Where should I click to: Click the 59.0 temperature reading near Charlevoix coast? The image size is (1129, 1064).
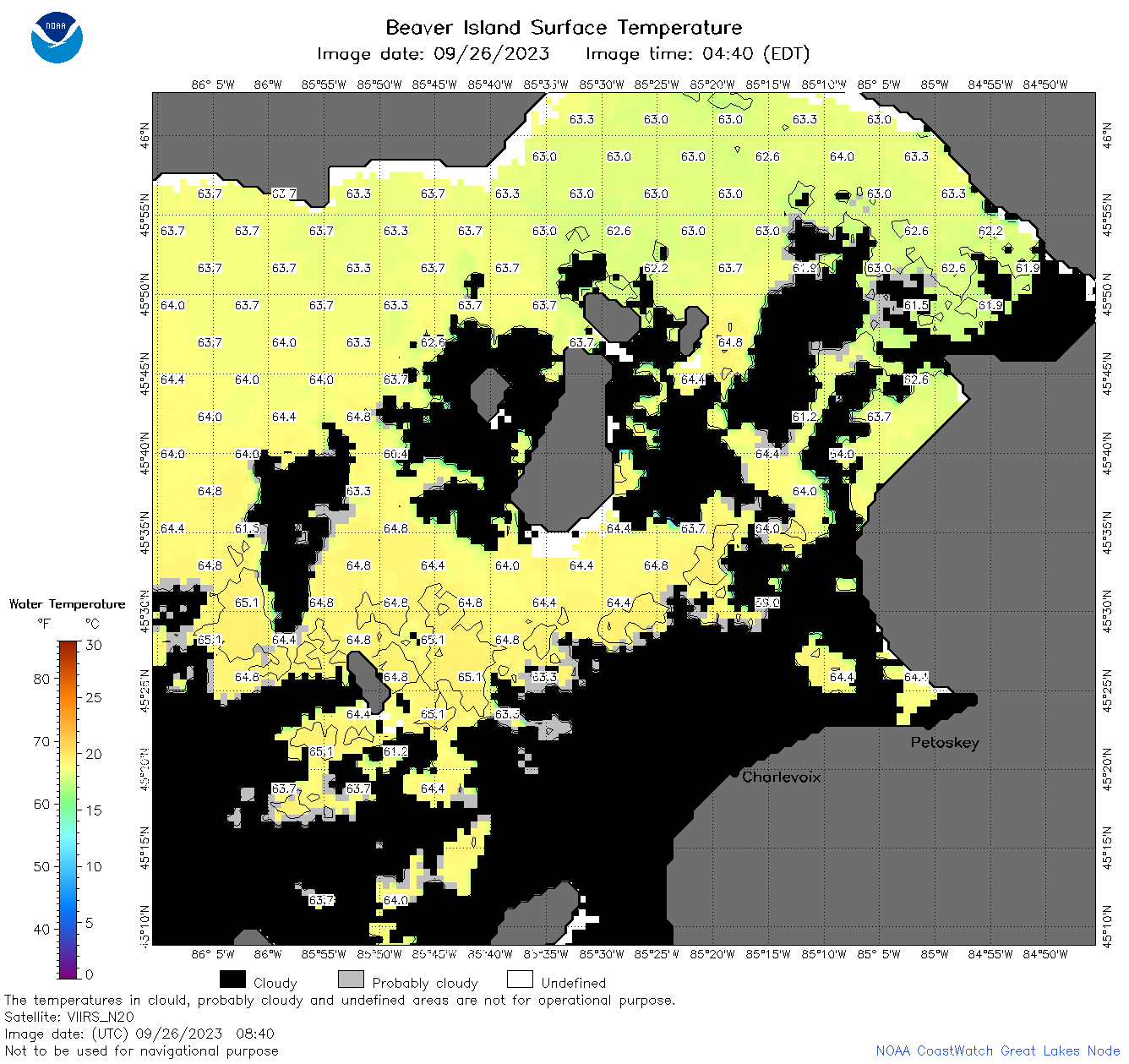(x=767, y=603)
